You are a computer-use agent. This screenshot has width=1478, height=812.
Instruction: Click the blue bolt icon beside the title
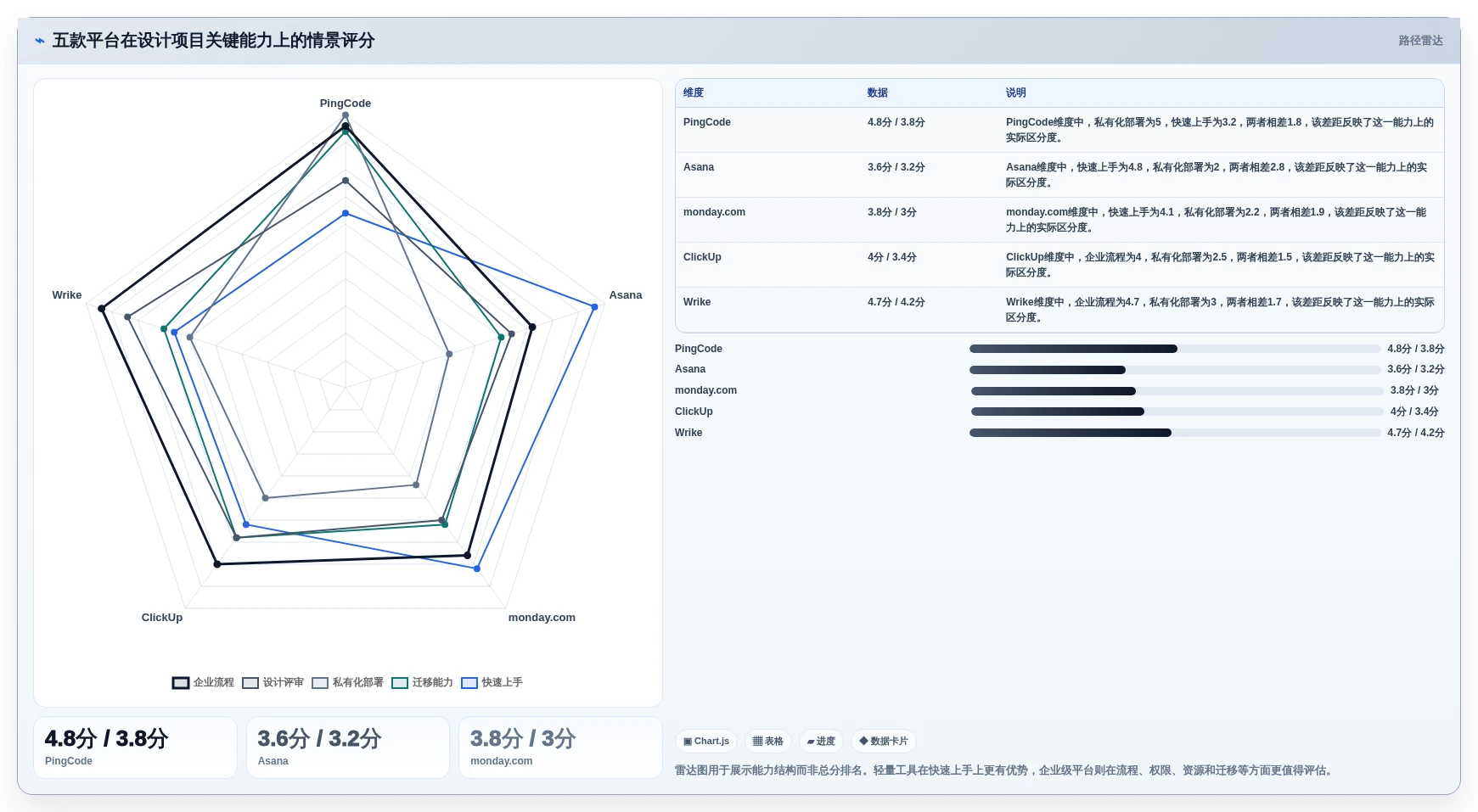tap(39, 41)
